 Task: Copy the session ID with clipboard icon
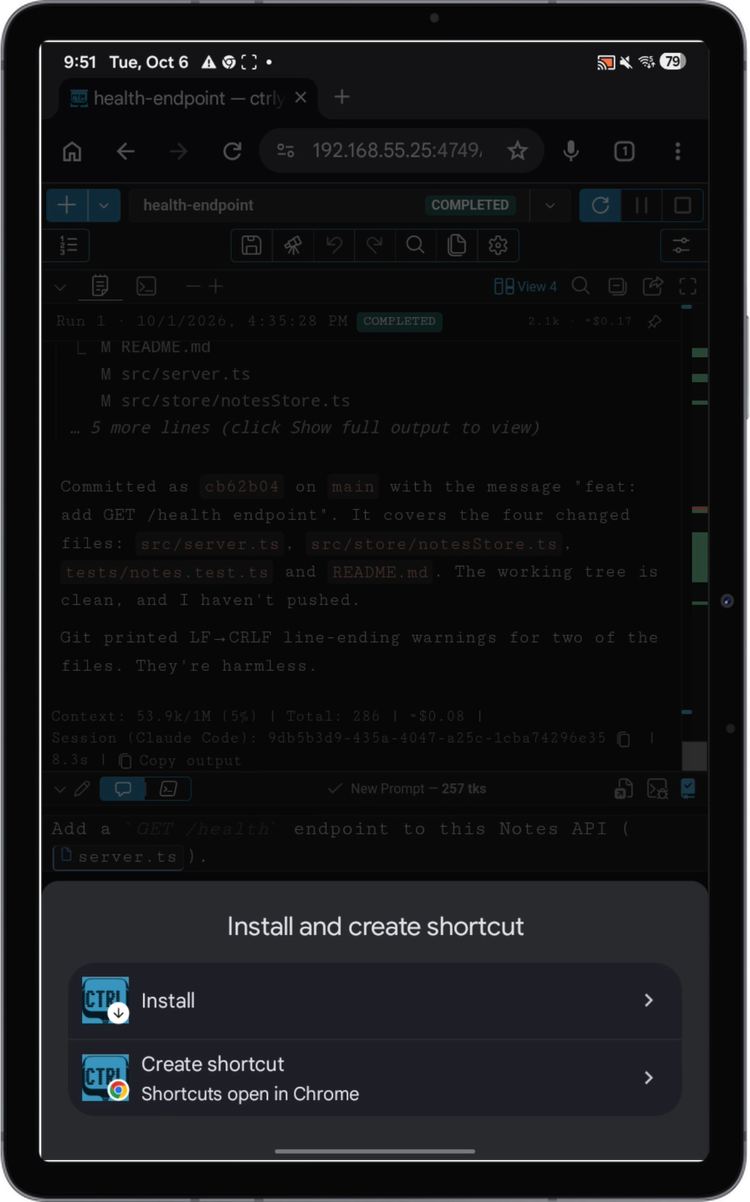(623, 739)
